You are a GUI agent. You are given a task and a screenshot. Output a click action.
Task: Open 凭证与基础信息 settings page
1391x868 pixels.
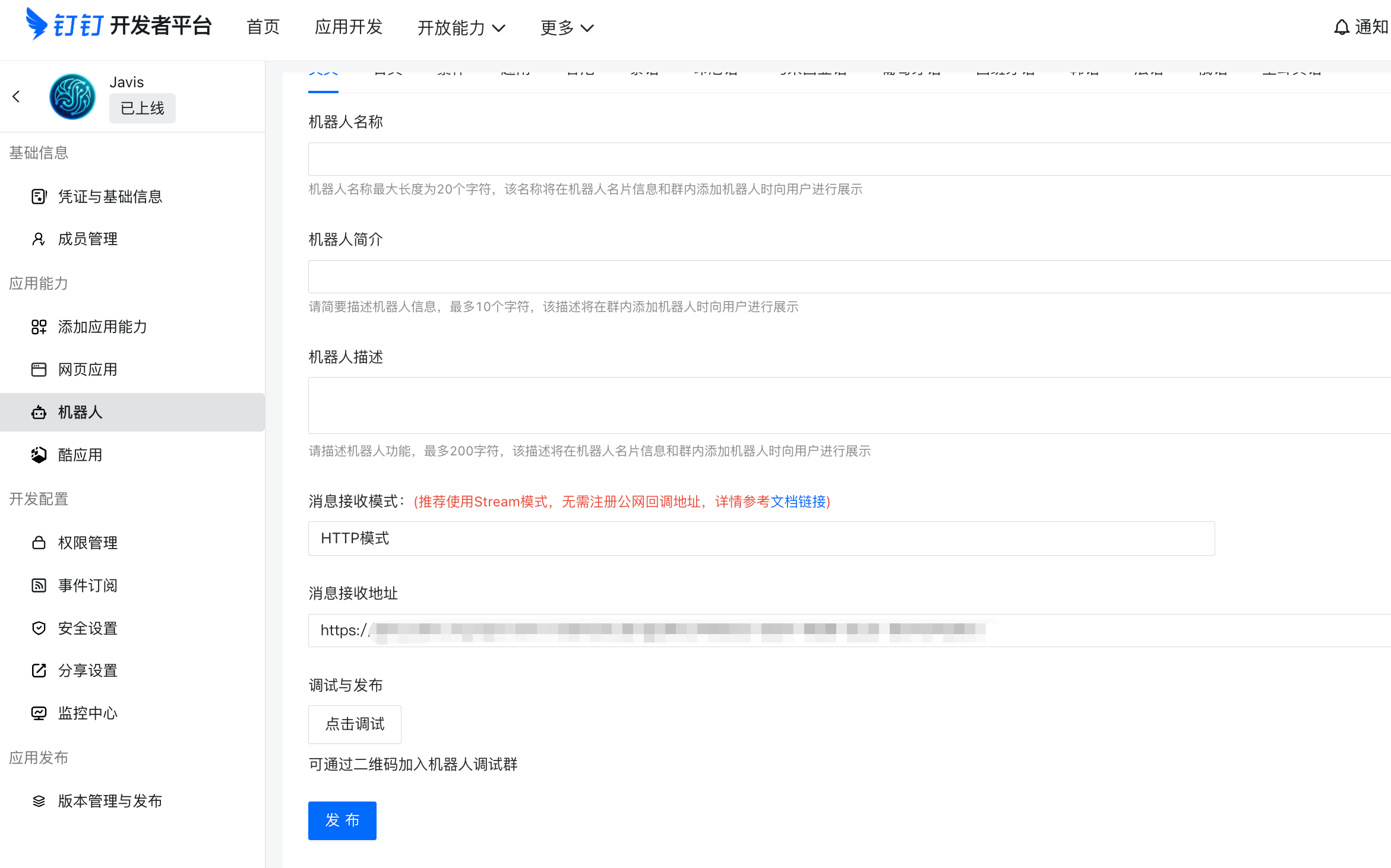tap(110, 196)
